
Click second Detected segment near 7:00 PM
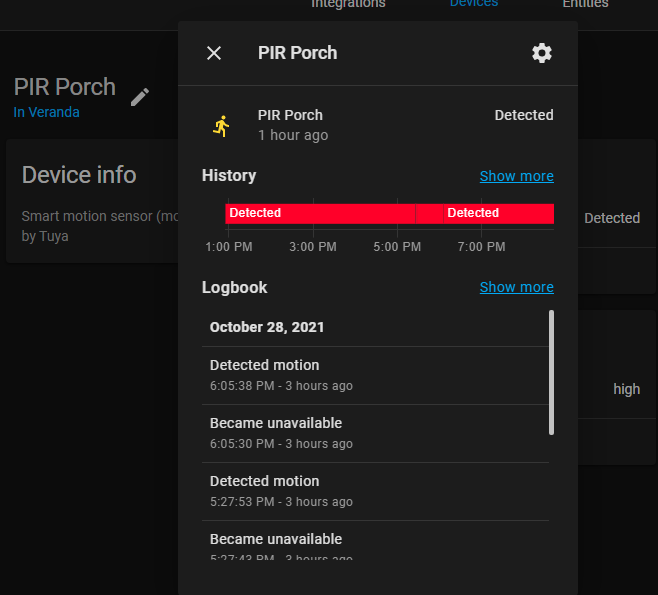pyautogui.click(x=499, y=214)
